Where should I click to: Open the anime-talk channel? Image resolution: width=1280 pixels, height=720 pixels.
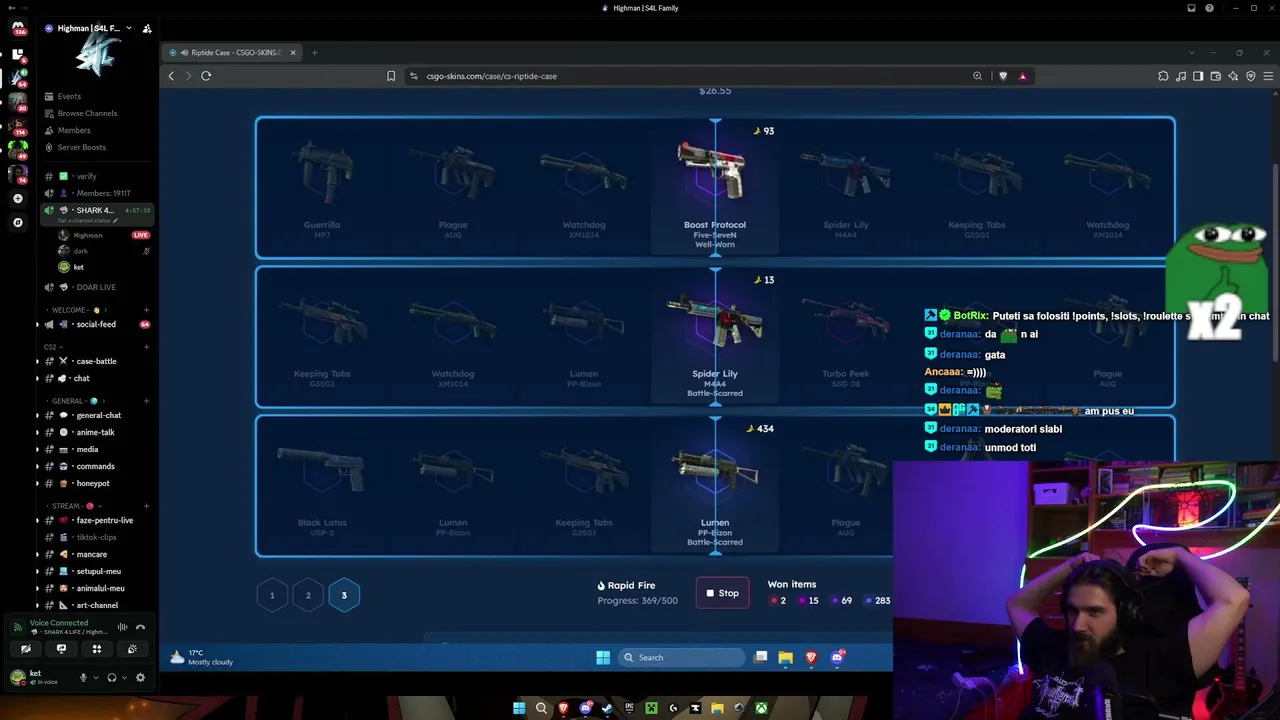coord(97,432)
